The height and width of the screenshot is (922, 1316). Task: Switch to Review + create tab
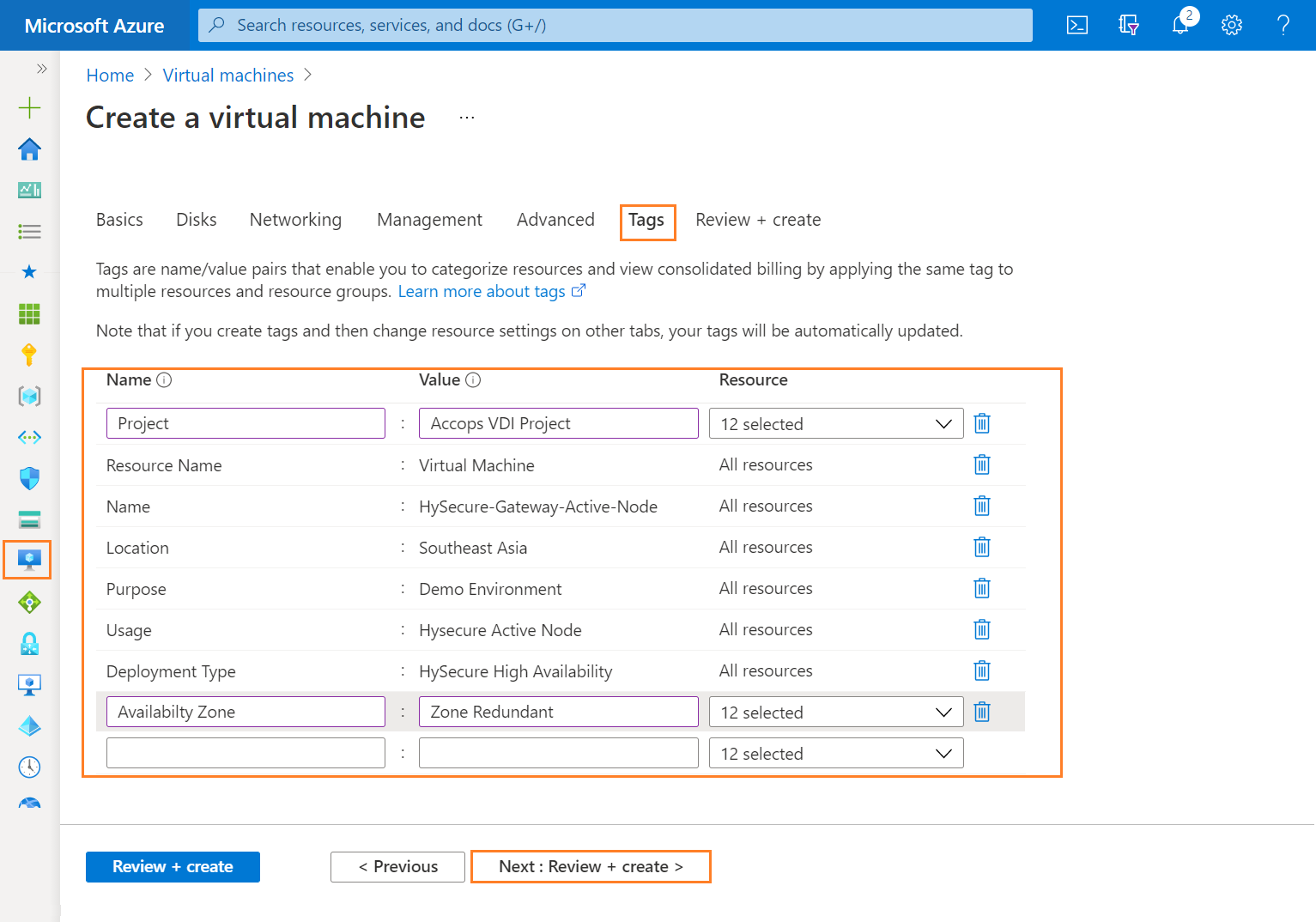tap(758, 220)
